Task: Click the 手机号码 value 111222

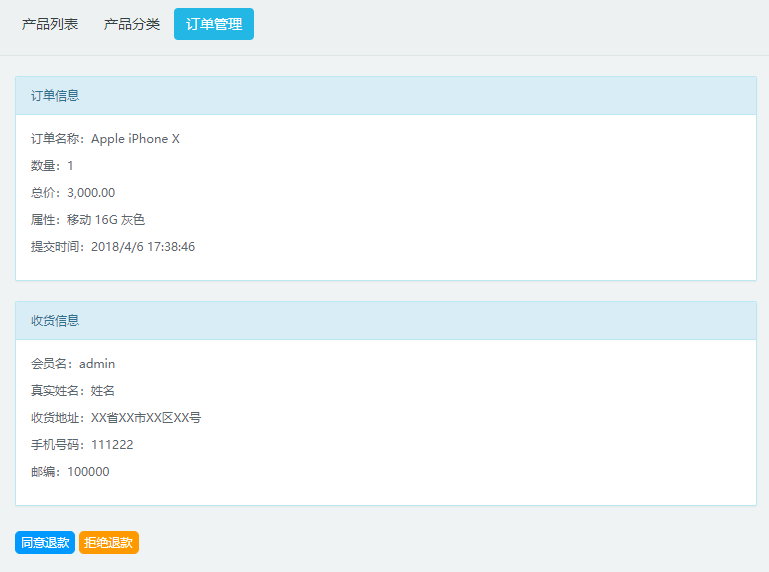Action: point(112,445)
